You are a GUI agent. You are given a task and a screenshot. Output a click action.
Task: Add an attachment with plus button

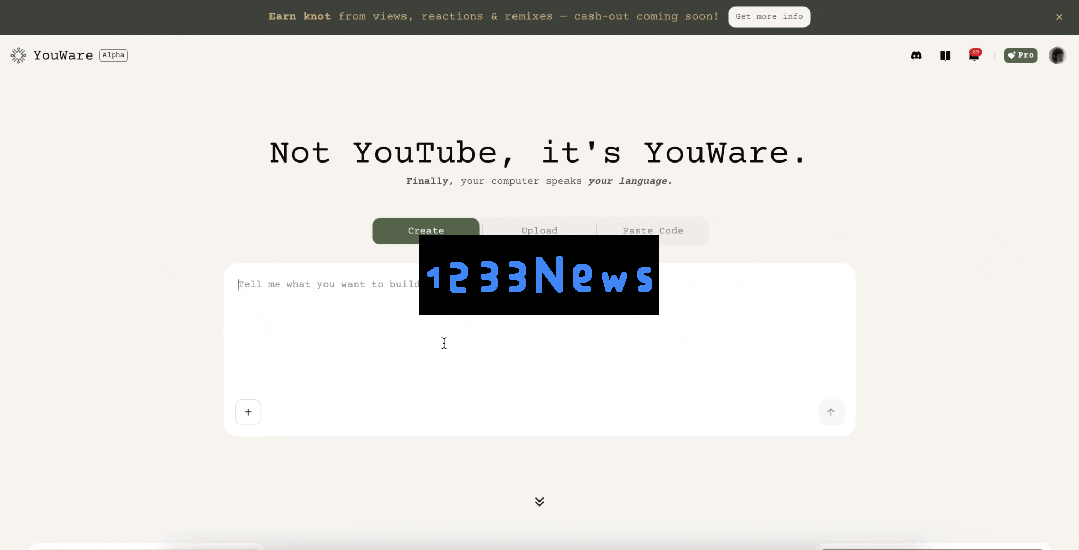pyautogui.click(x=248, y=412)
